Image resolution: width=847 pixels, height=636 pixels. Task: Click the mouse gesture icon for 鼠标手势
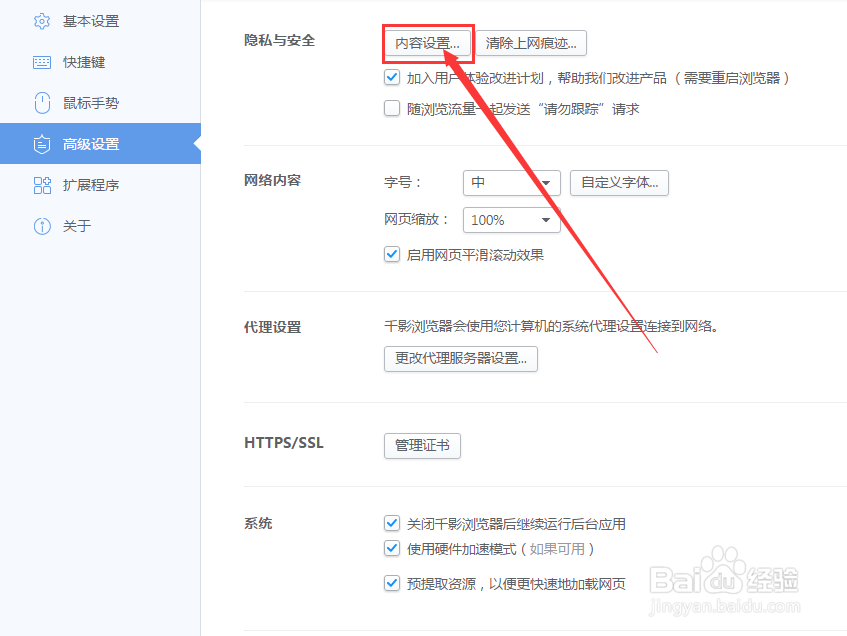pos(41,103)
